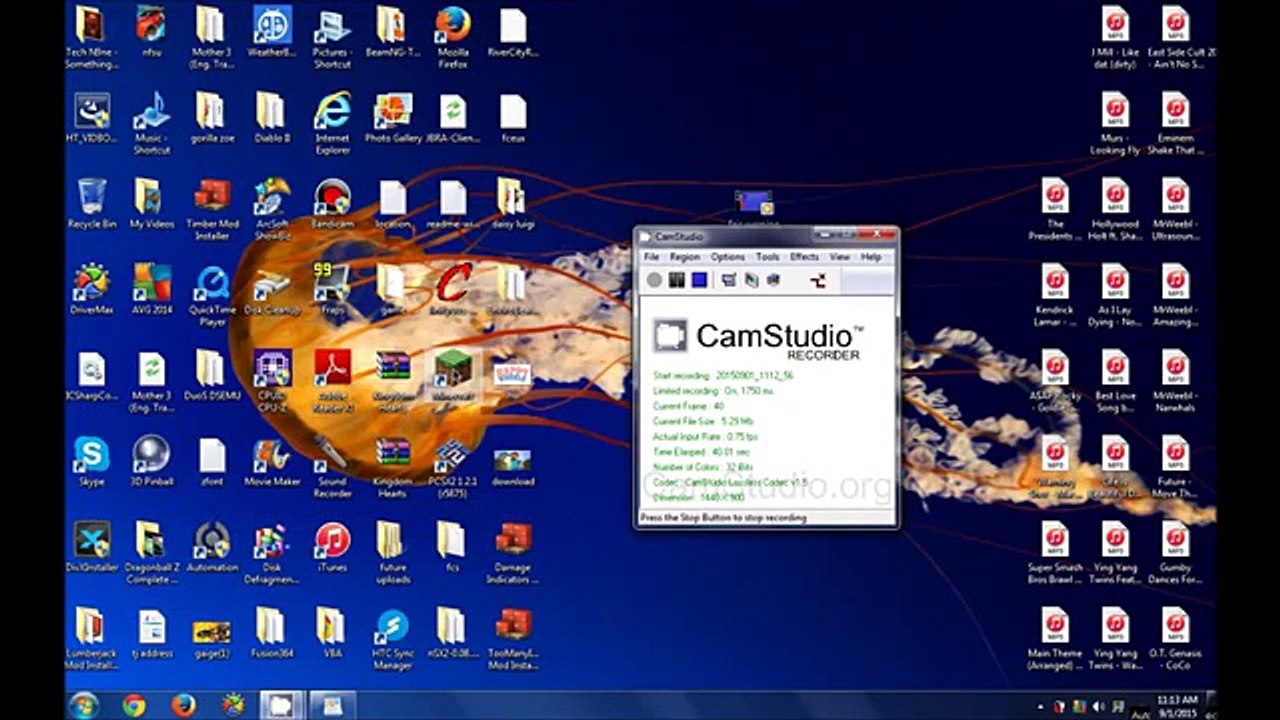Image resolution: width=1280 pixels, height=720 pixels.
Task: Select the Bandicam desktop icon
Action: pos(332,204)
